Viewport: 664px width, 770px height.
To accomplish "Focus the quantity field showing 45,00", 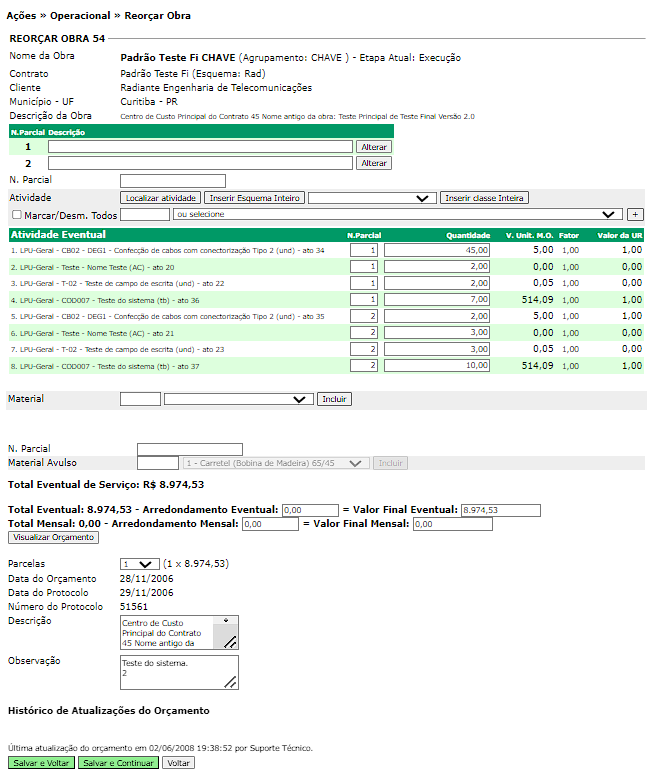I will point(437,250).
